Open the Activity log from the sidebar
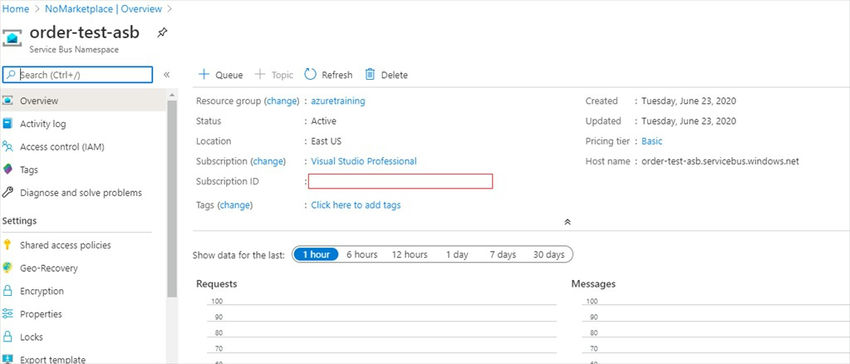Image resolution: width=850 pixels, height=364 pixels. tap(43, 124)
